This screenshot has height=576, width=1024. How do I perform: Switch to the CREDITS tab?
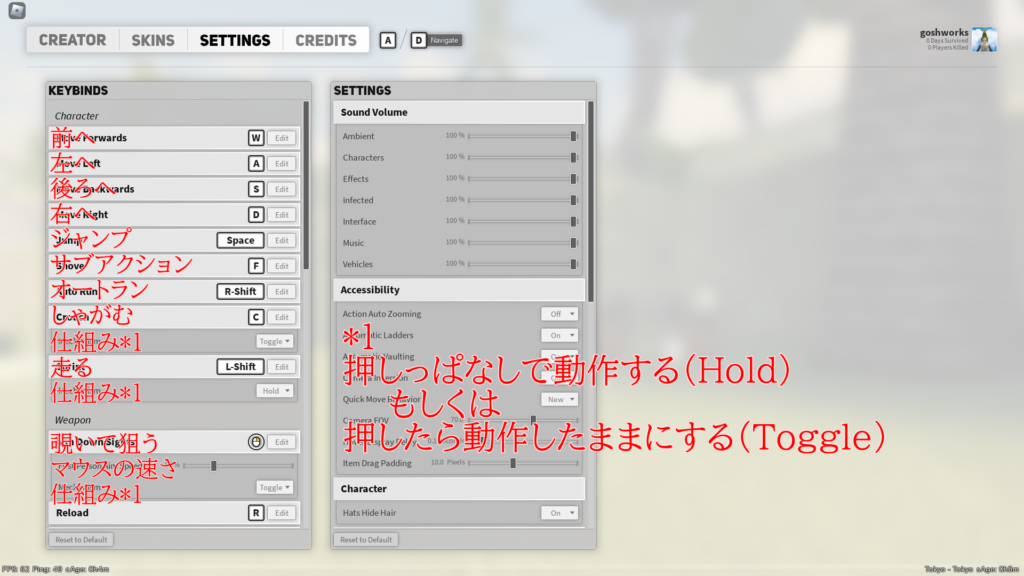click(x=326, y=40)
